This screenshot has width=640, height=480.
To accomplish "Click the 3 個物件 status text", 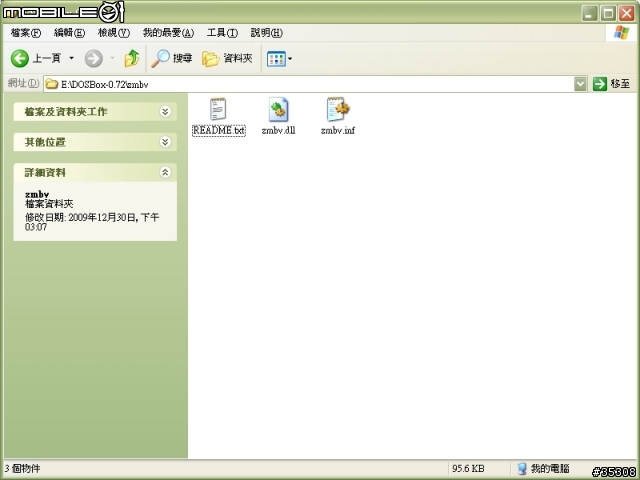I will (22, 468).
